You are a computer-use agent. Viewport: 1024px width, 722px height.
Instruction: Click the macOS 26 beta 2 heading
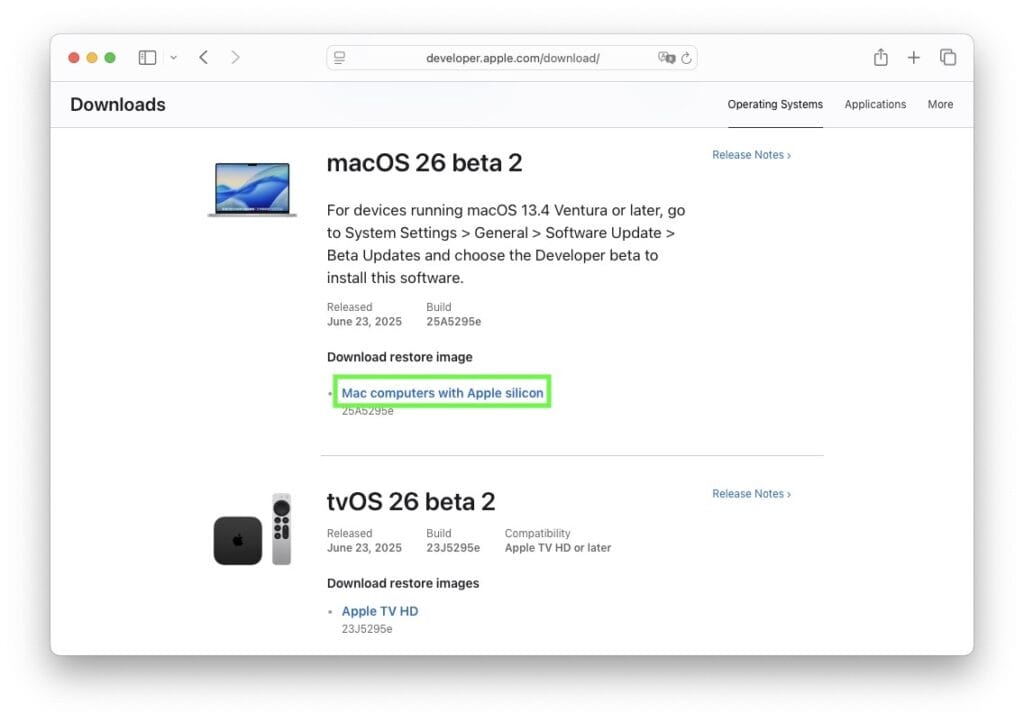pos(424,163)
